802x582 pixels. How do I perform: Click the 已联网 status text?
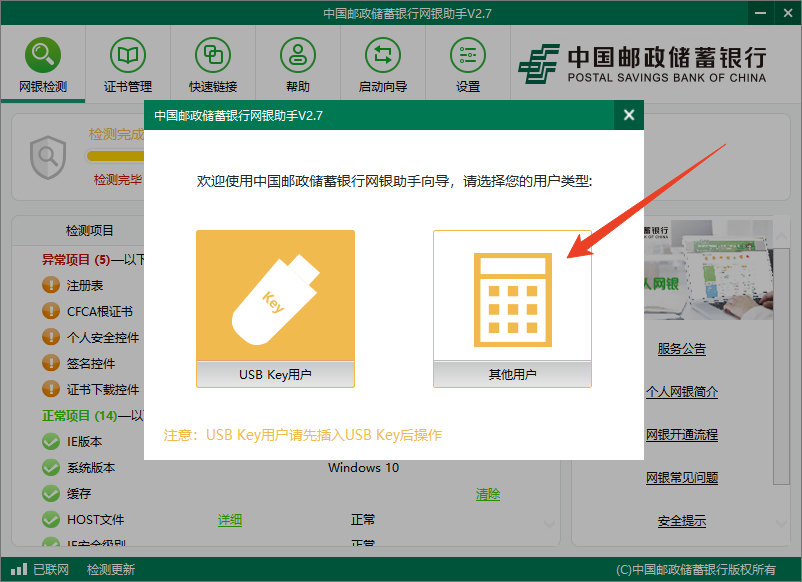click(x=51, y=569)
